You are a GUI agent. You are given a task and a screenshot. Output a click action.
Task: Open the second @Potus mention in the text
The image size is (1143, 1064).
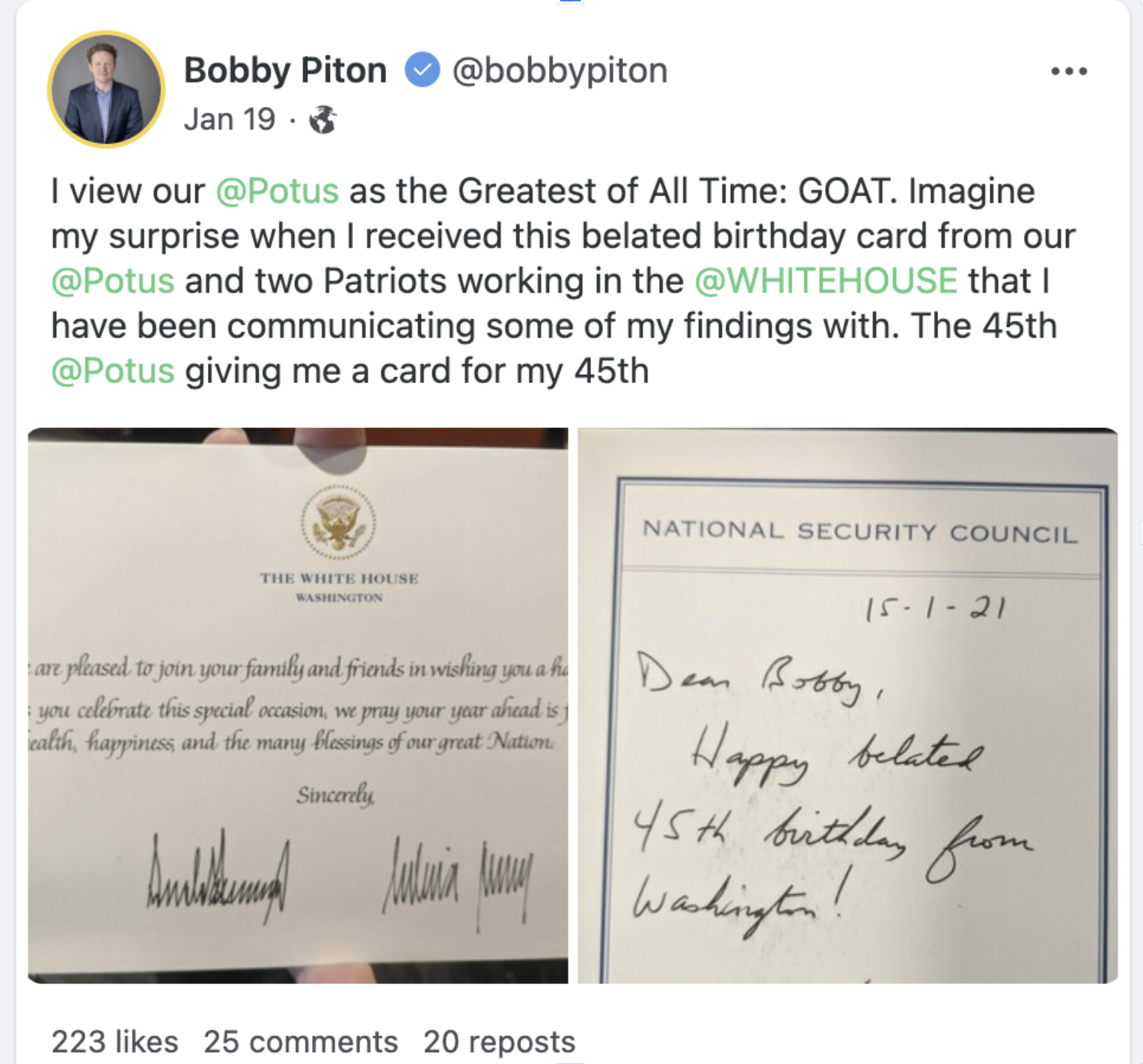pos(113,280)
